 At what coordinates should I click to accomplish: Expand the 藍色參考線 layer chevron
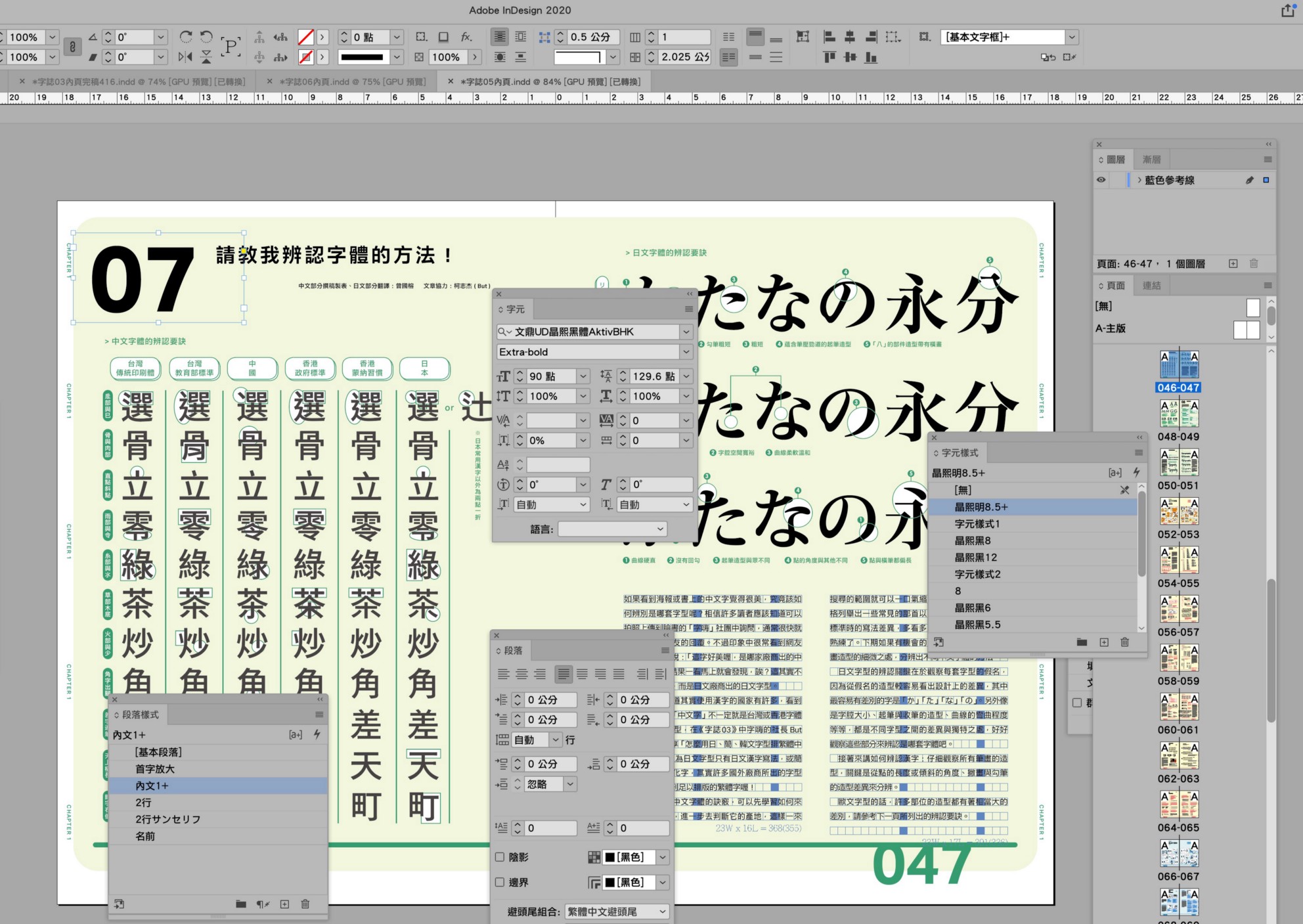pos(1139,180)
